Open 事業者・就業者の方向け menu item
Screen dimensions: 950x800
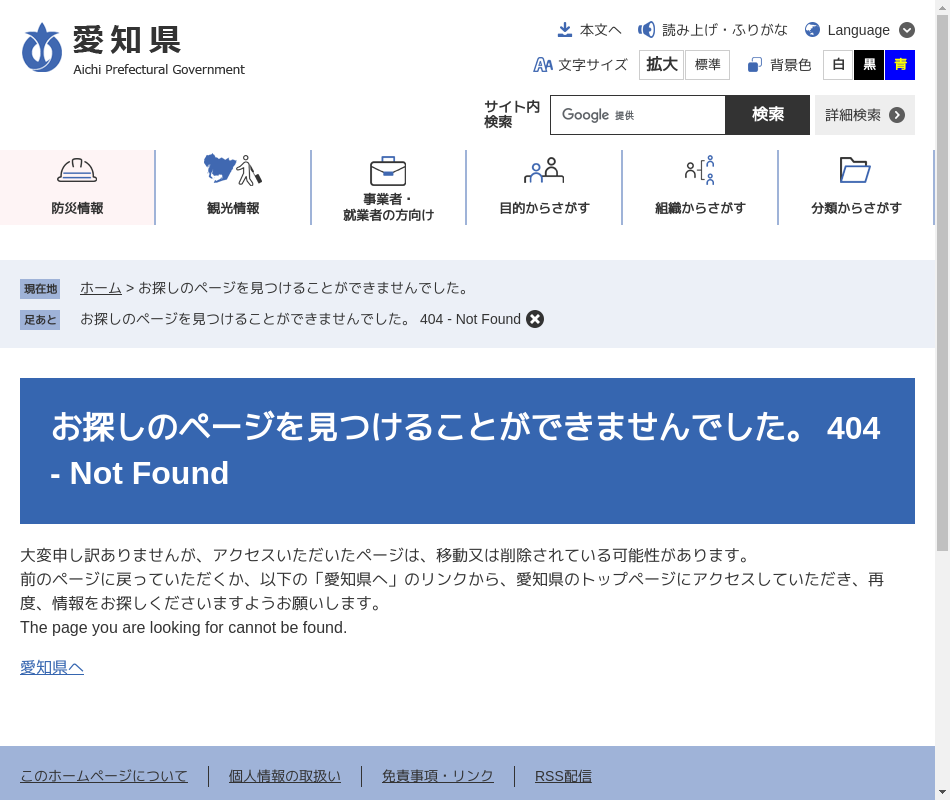[x=388, y=187]
